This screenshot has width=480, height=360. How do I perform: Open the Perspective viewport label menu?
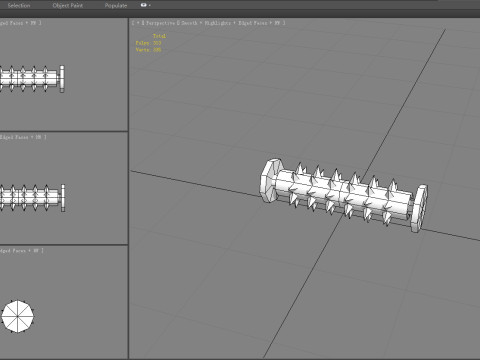point(160,23)
